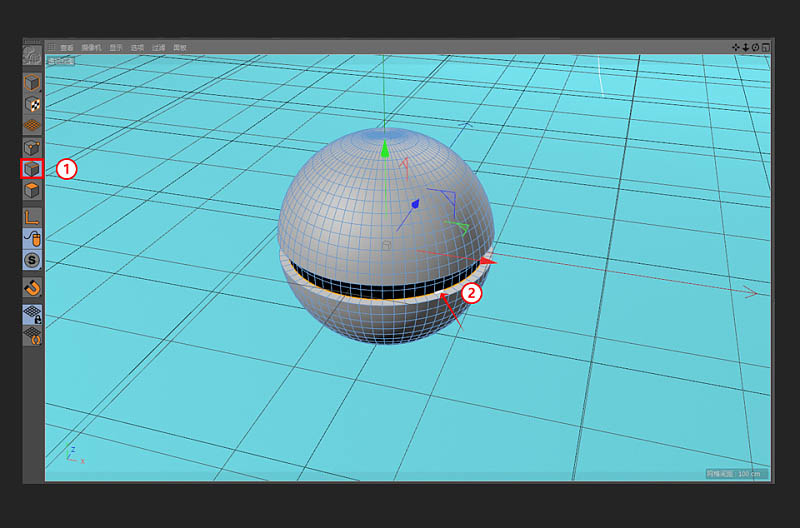Click the Enable Axis L-shaped icon
Image resolution: width=800 pixels, height=528 pixels.
pos(32,216)
